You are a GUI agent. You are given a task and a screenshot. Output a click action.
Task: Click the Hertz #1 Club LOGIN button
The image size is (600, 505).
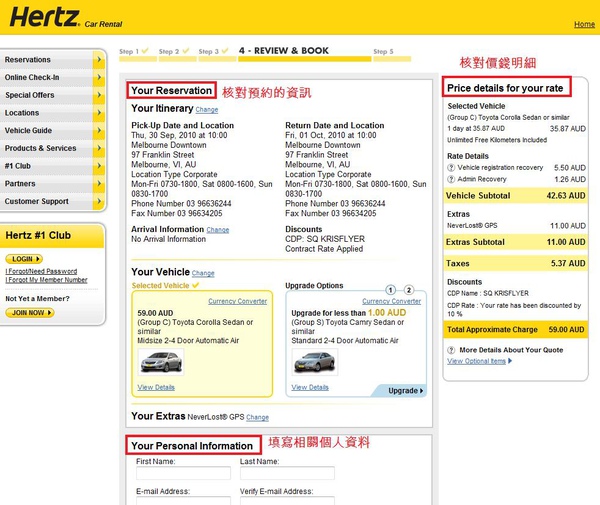pos(24,259)
